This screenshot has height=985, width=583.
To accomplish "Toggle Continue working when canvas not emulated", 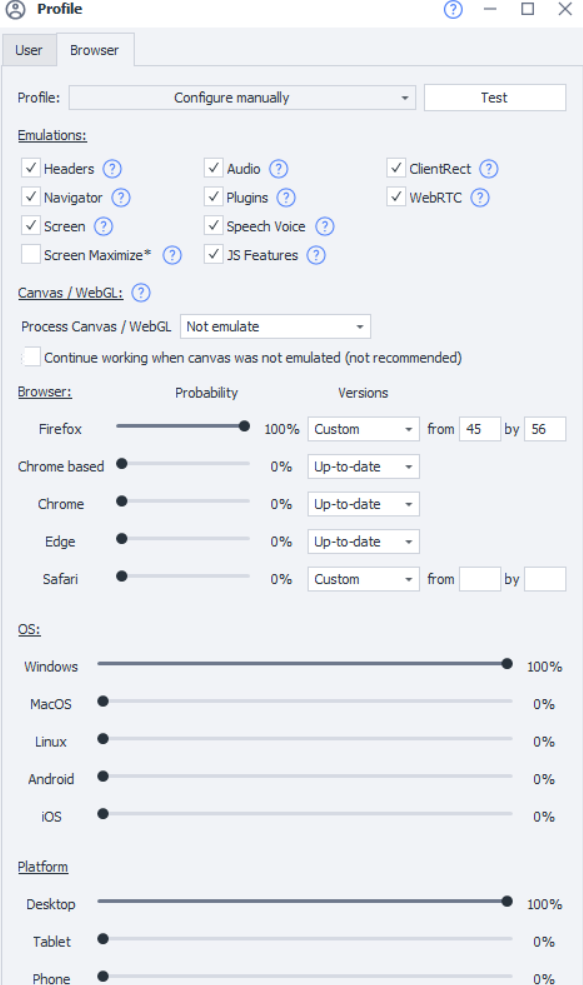I will pos(31,356).
